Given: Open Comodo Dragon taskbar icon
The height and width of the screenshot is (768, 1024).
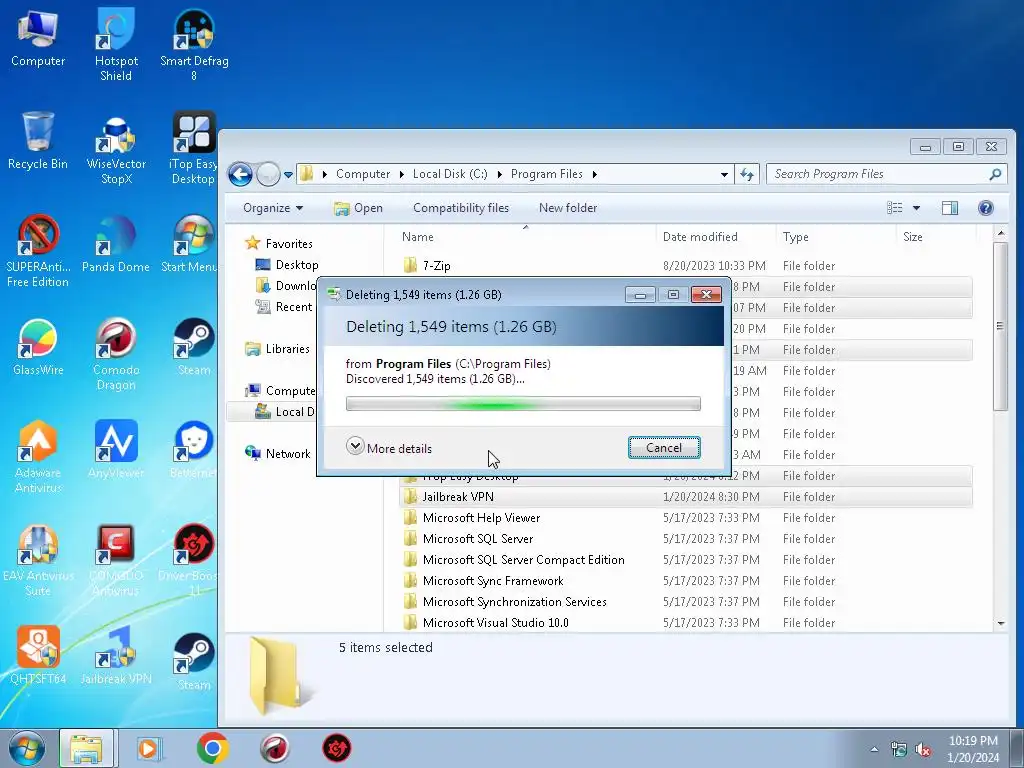Looking at the screenshot, I should pyautogui.click(x=274, y=748).
